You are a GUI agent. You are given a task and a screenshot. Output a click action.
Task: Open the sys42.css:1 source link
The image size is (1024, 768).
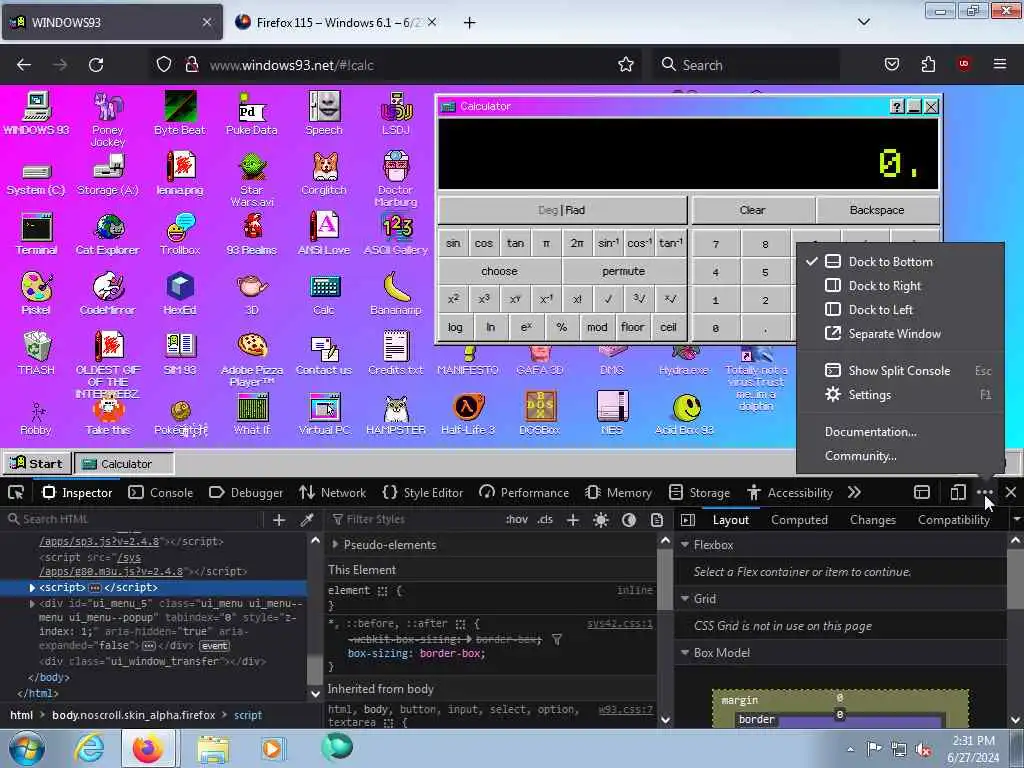619,624
